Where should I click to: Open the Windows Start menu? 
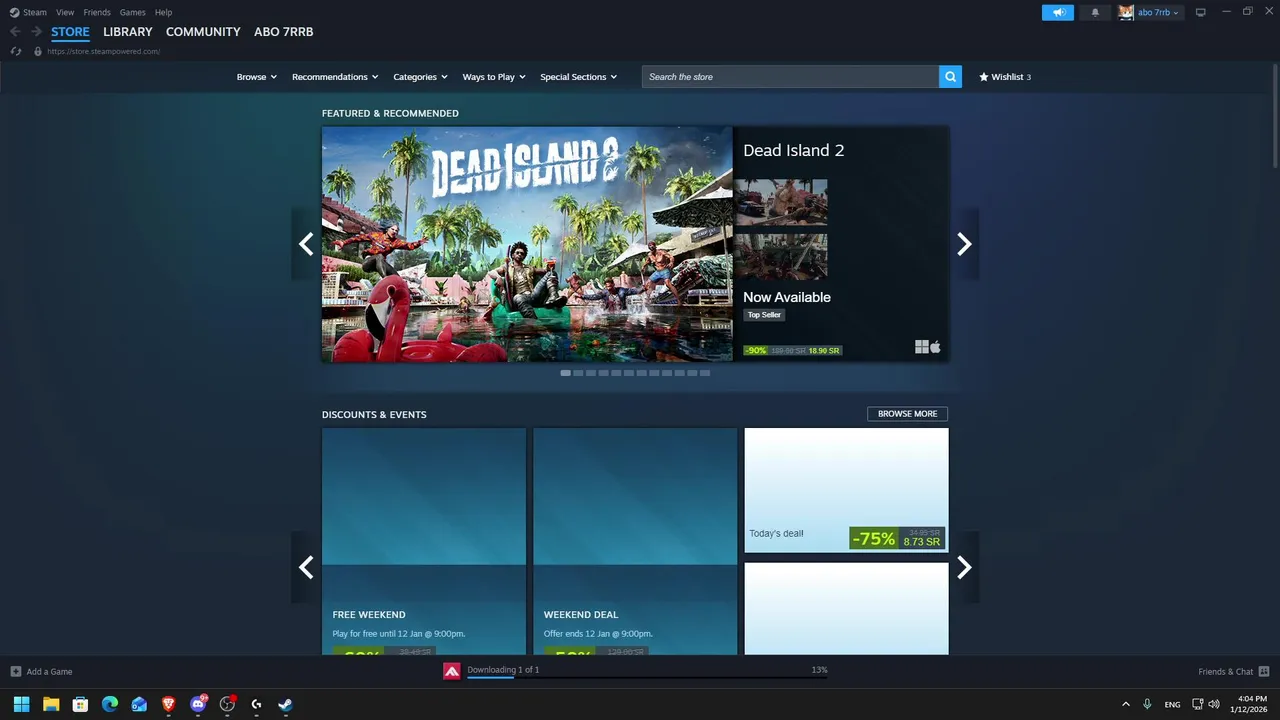tap(21, 704)
